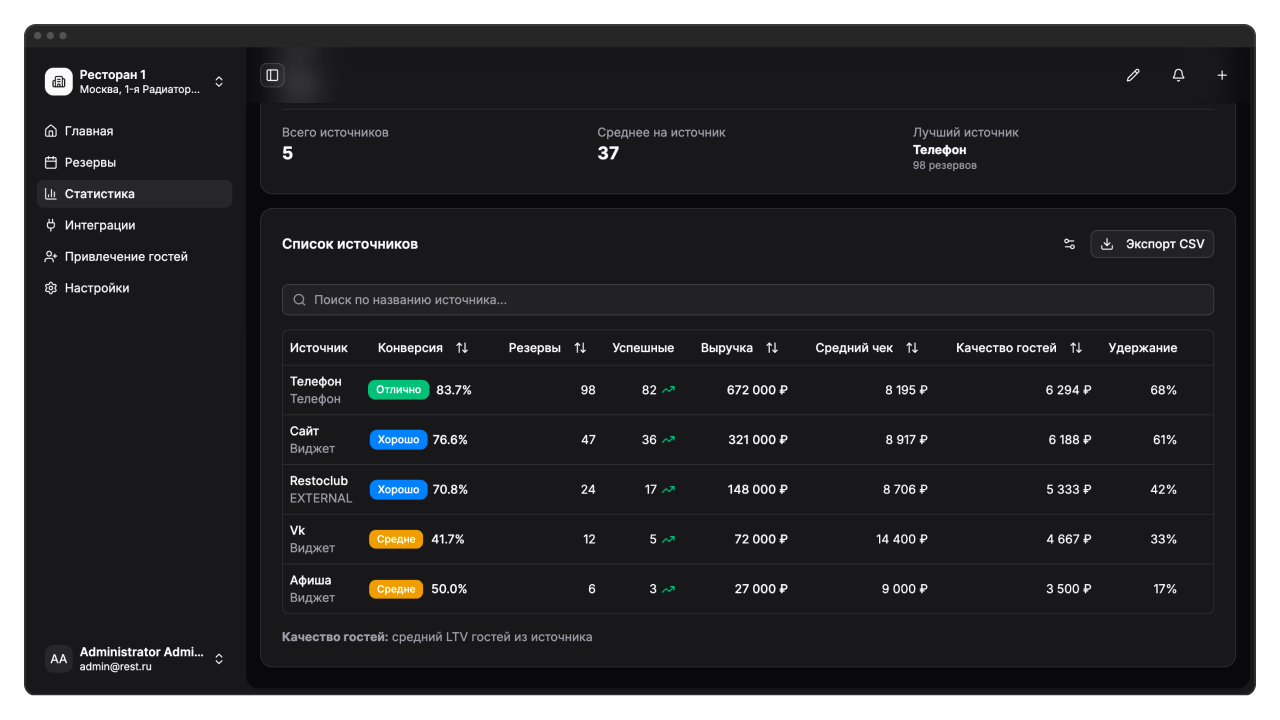Sort table by Конверсия column
Viewport: 1280px width, 720px height.
click(x=462, y=348)
